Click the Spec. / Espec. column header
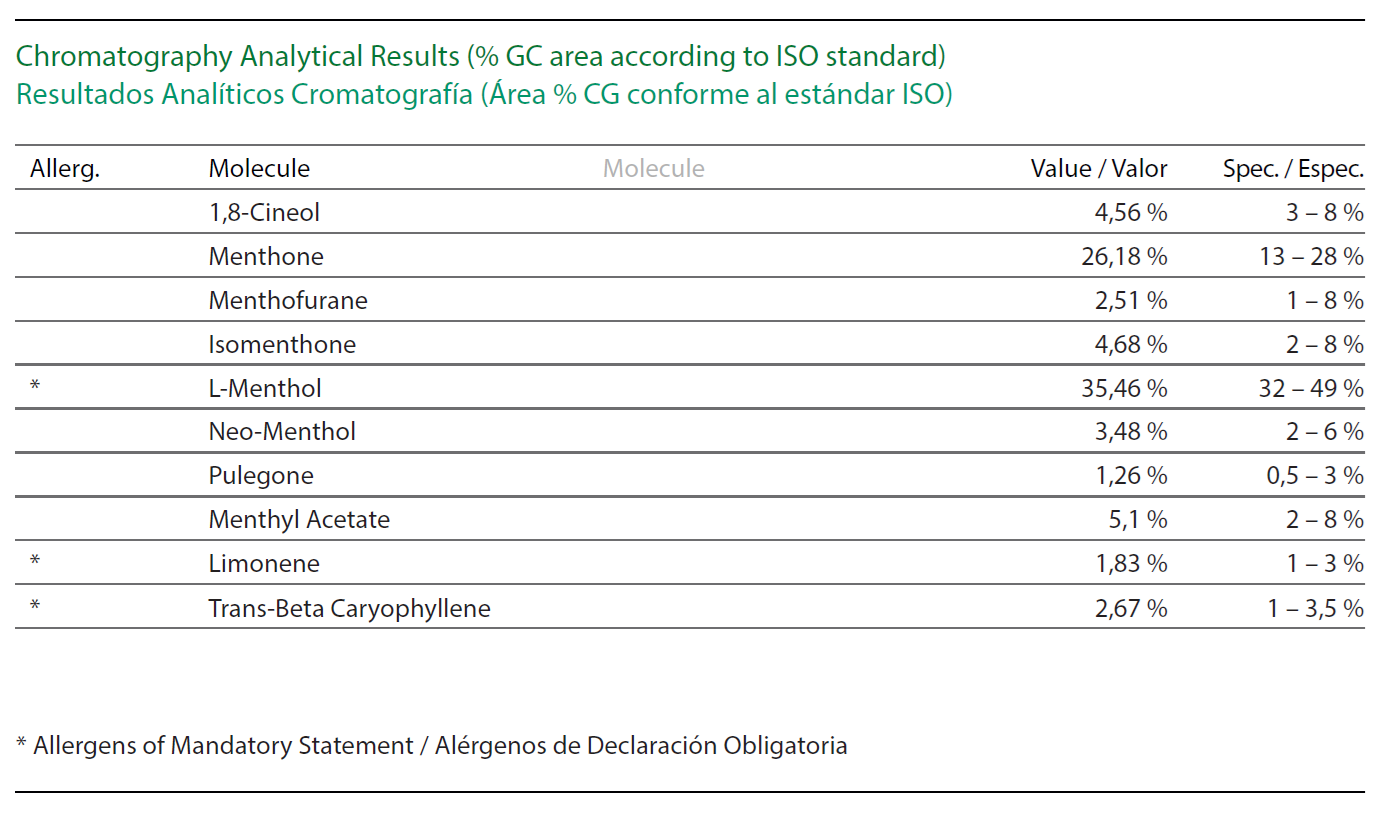This screenshot has height=814, width=1375. pyautogui.click(x=1293, y=169)
